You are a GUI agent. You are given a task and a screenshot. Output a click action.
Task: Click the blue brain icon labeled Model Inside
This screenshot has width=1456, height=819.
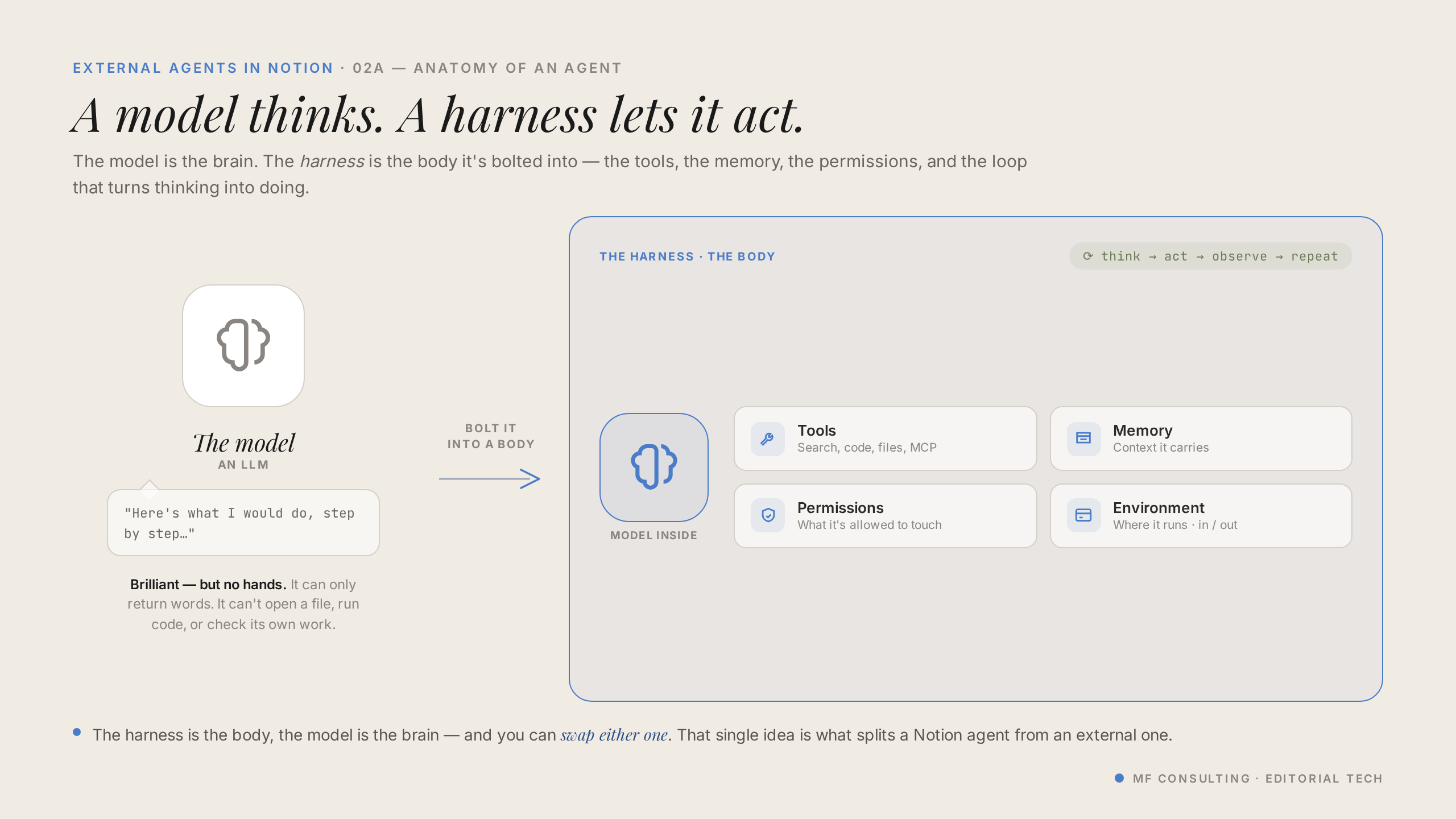point(654,467)
